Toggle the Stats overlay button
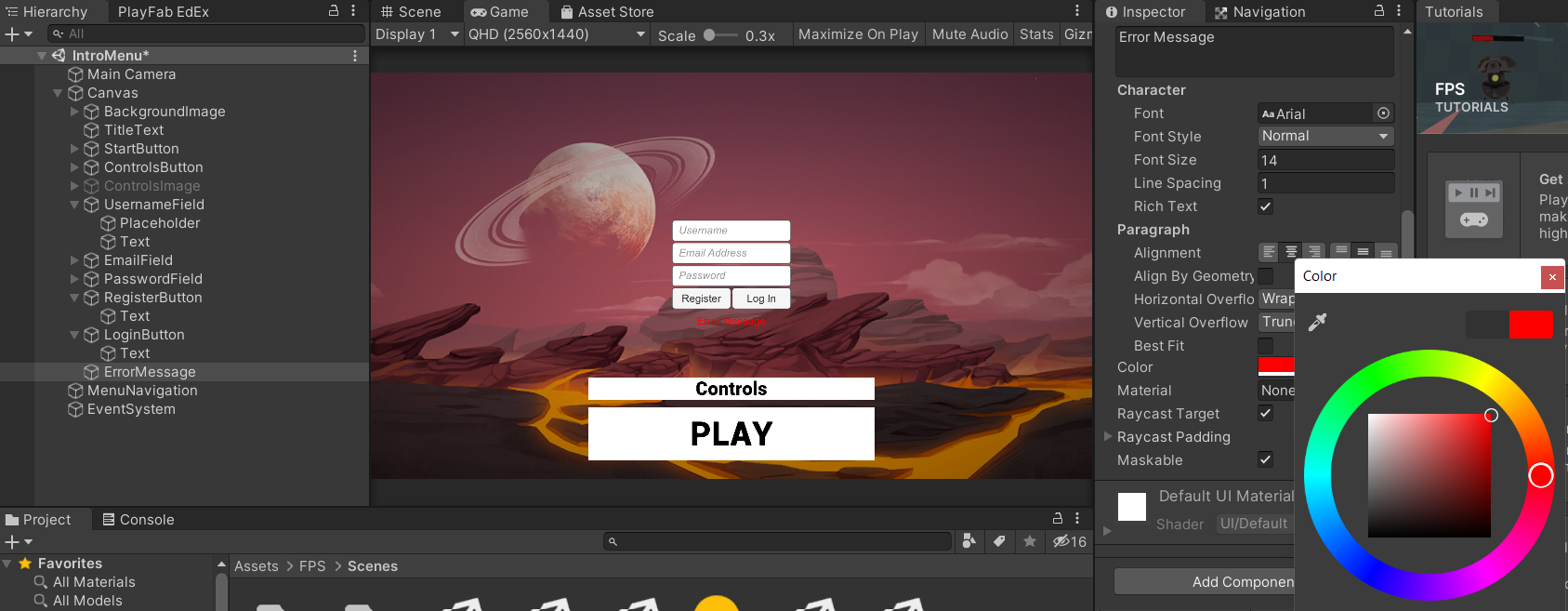The height and width of the screenshot is (611, 1568). point(1036,34)
